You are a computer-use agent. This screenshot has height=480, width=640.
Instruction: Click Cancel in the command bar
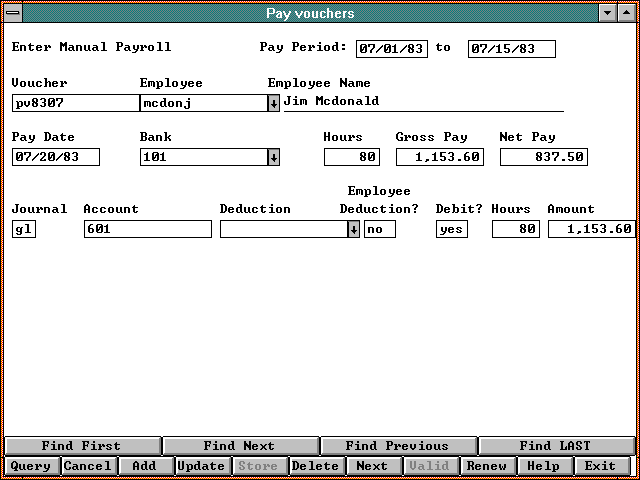pos(88,466)
